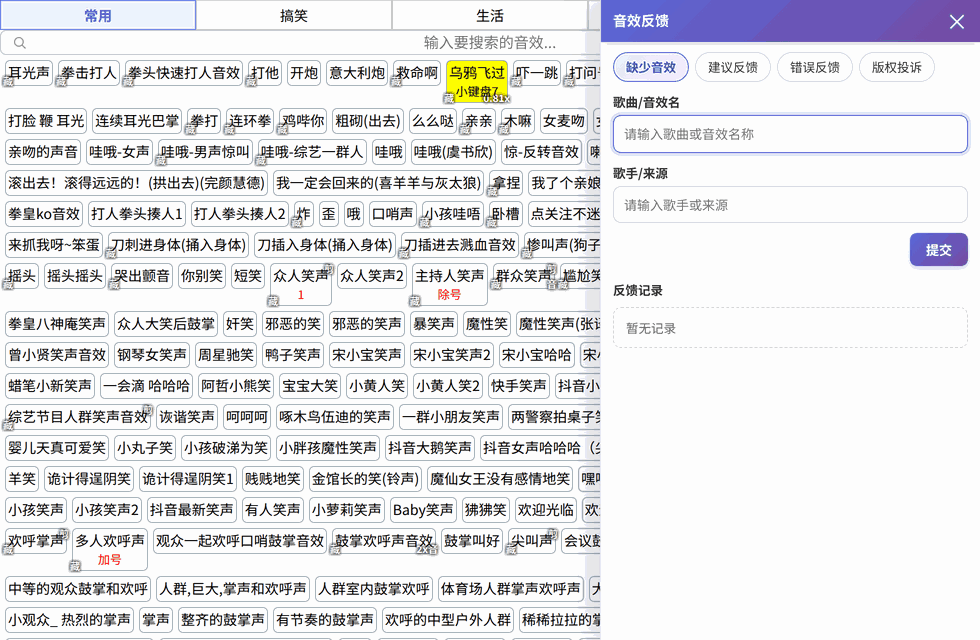Play the 短笑 sound effect
Viewport: 980px width, 640px height.
248,276
